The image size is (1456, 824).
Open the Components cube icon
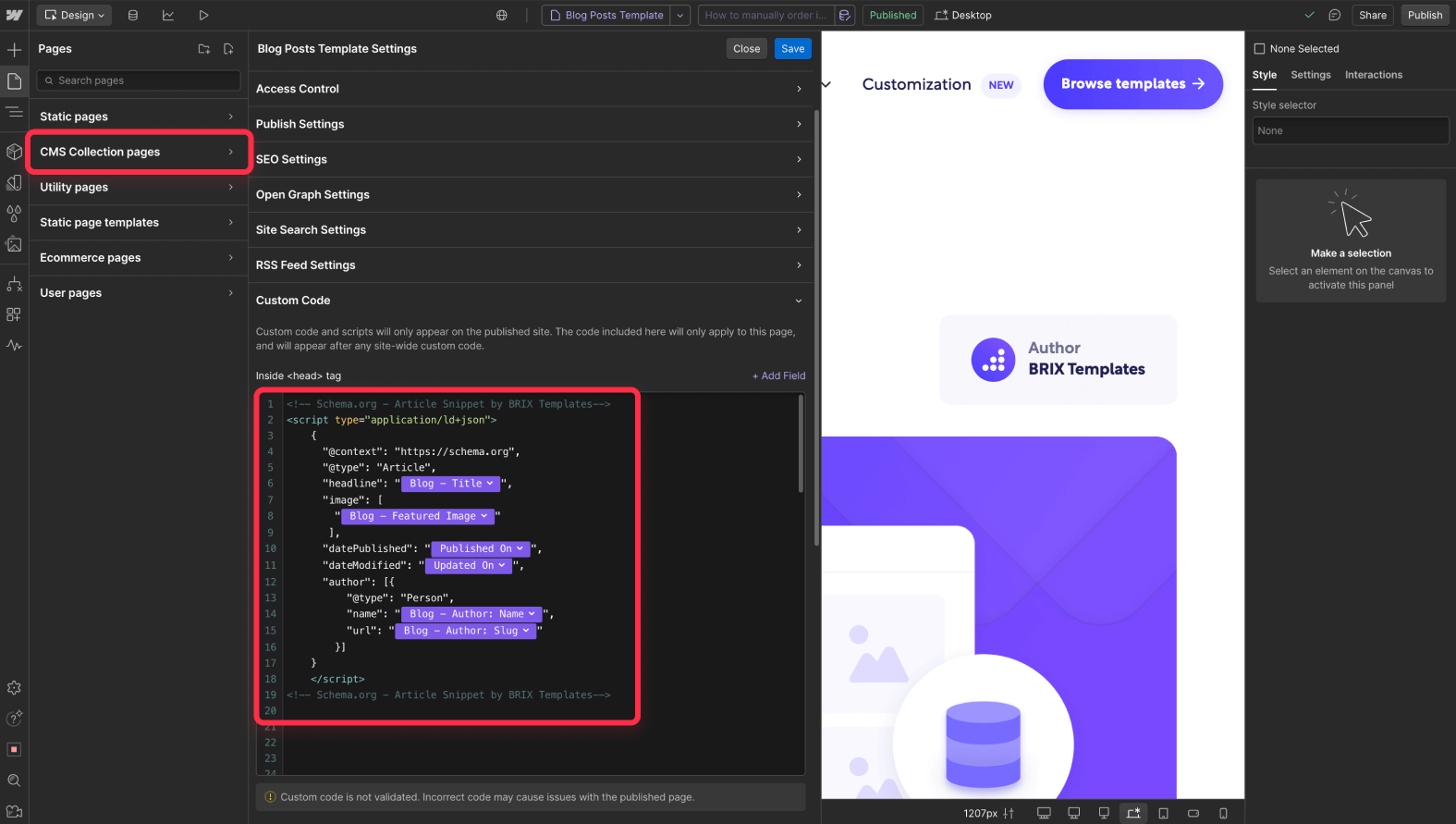click(x=14, y=152)
